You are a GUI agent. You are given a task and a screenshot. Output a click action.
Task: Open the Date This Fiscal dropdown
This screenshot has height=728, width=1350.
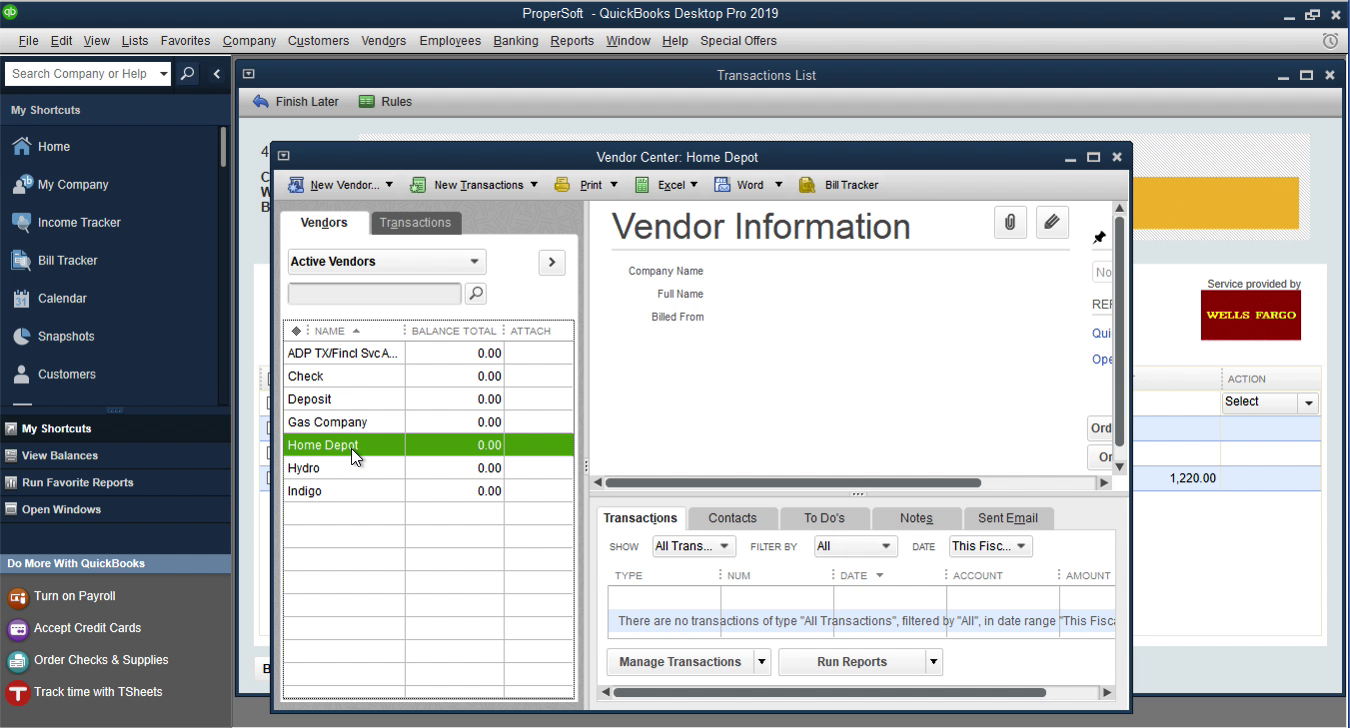(x=990, y=546)
